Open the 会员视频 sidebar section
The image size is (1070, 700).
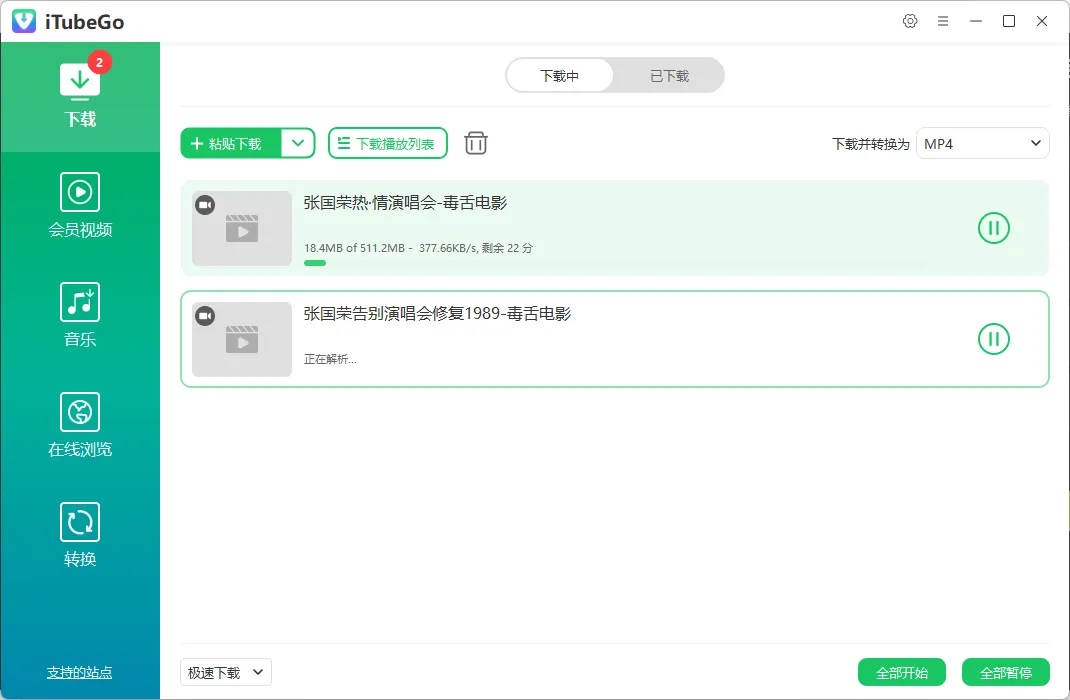[x=80, y=205]
